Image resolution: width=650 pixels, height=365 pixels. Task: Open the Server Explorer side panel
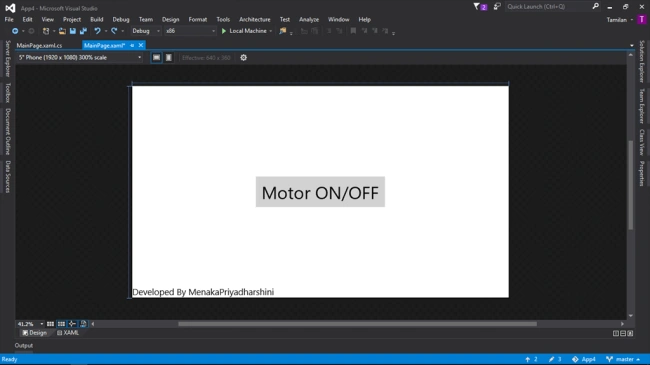pos(7,58)
